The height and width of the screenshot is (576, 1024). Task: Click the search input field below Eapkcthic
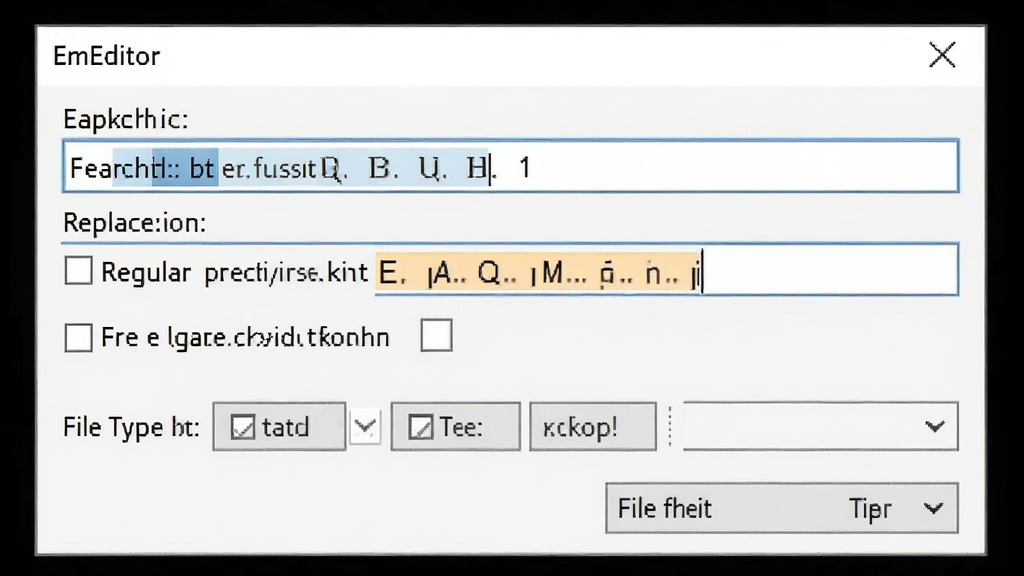click(511, 166)
